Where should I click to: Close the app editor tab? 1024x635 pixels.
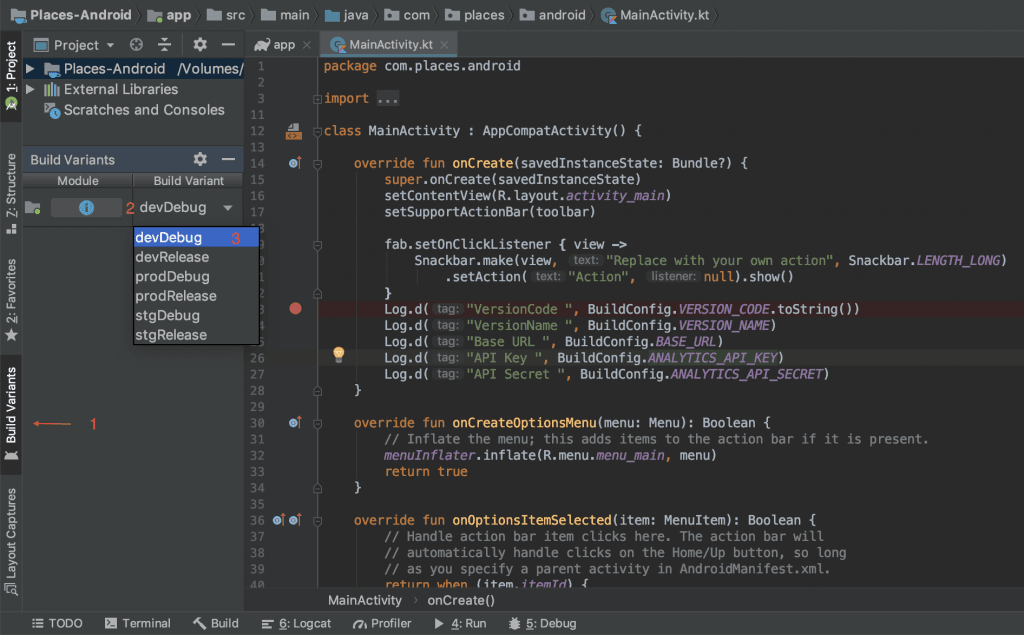click(307, 44)
